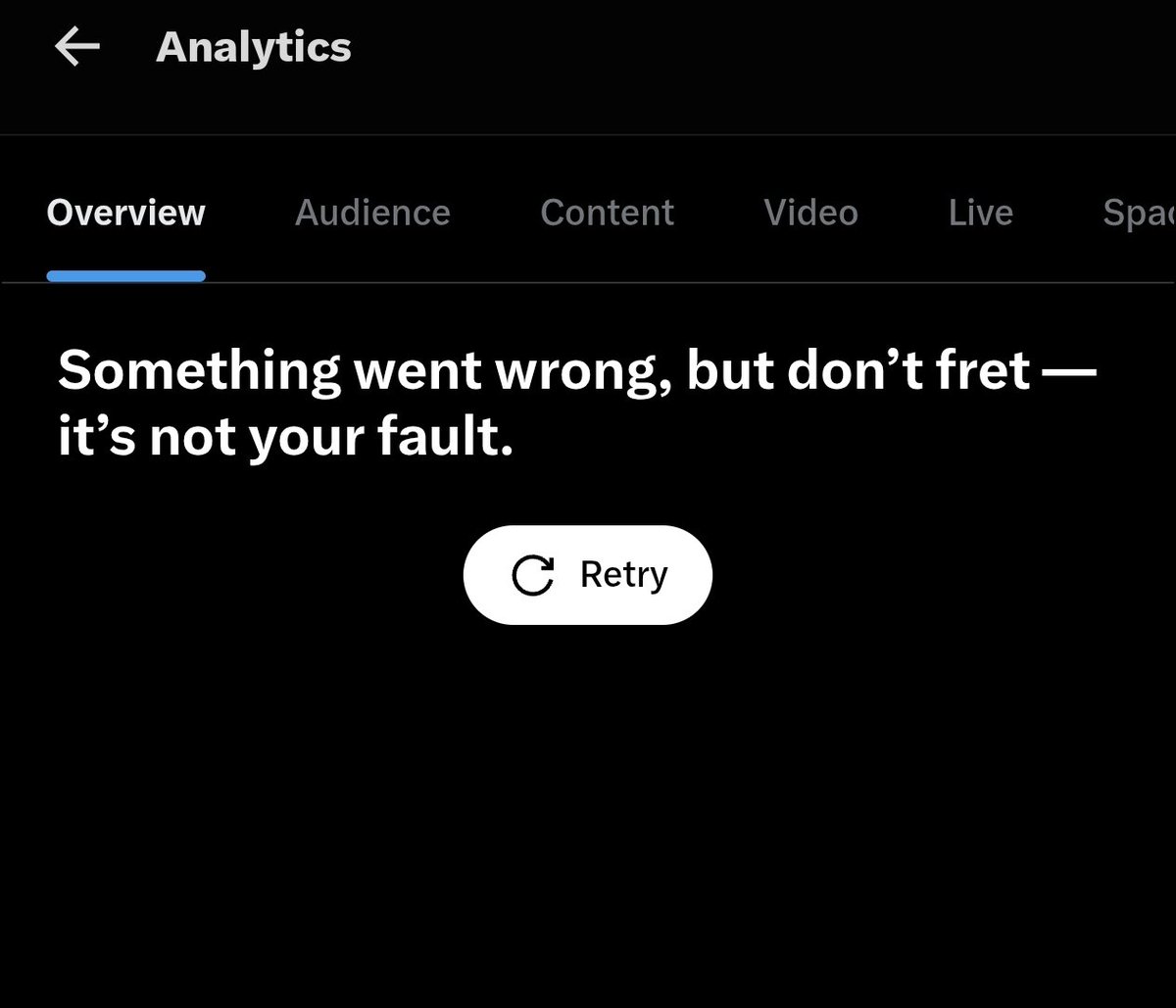
Task: Click the blue indicator under Overview
Action: click(125, 276)
